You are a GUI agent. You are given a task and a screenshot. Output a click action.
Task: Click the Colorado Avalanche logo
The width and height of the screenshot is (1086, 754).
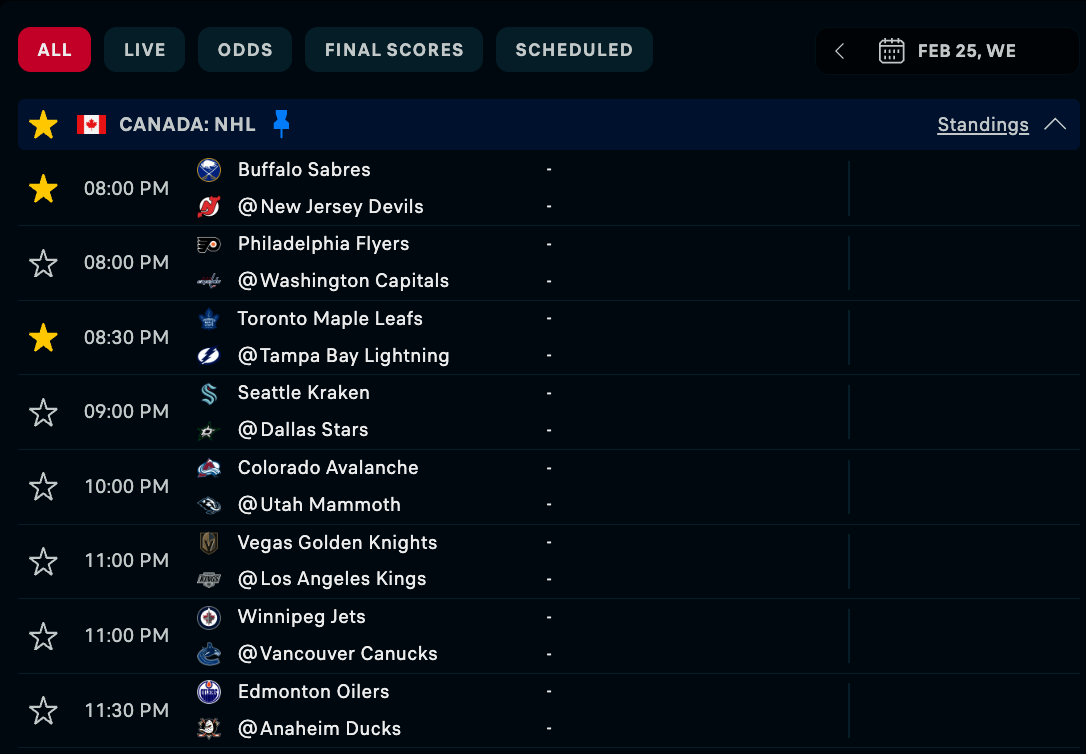coord(208,468)
